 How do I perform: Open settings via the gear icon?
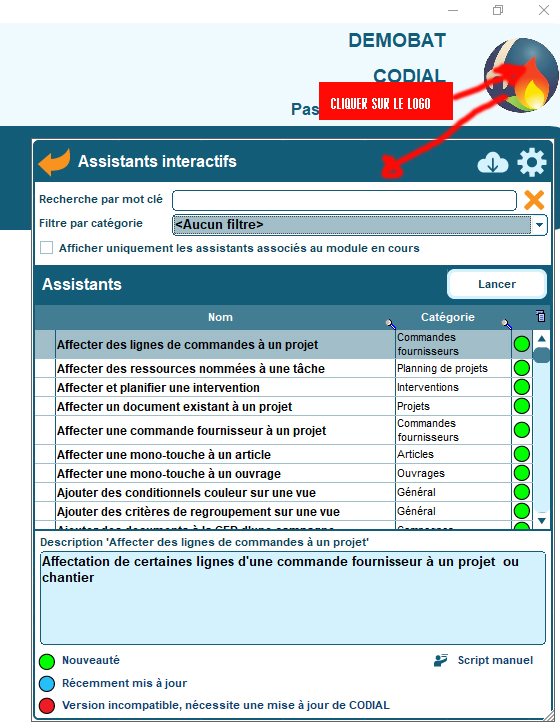(x=532, y=162)
